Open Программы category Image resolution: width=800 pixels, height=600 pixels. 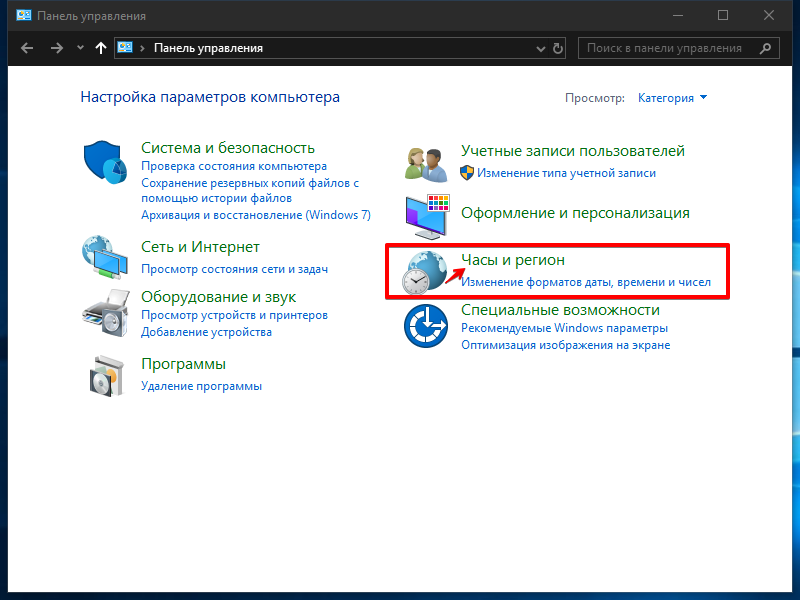pos(183,364)
